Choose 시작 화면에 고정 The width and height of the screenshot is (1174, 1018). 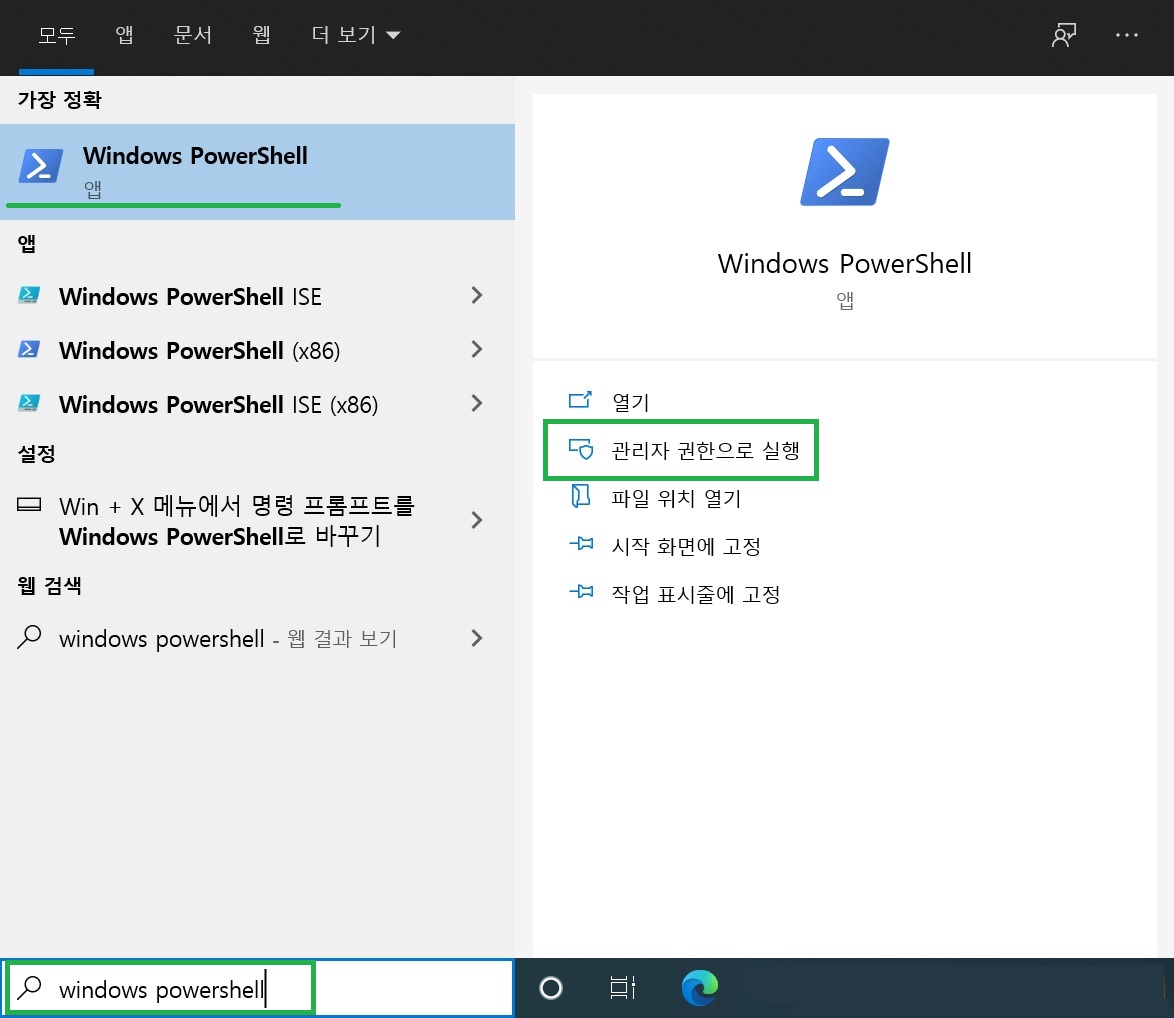coord(686,546)
